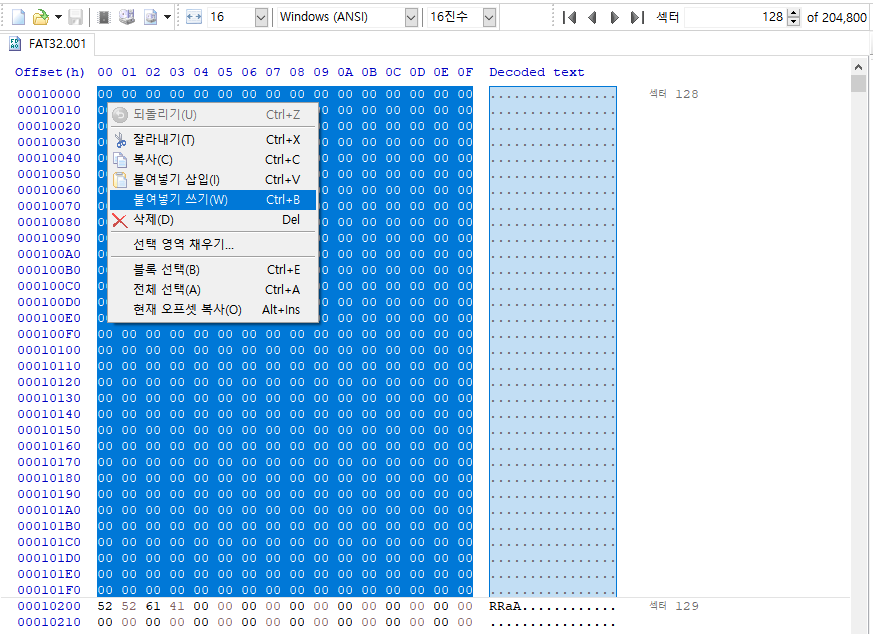Click offset label 00010210
Screen dimensions: 873x634
(49, 622)
